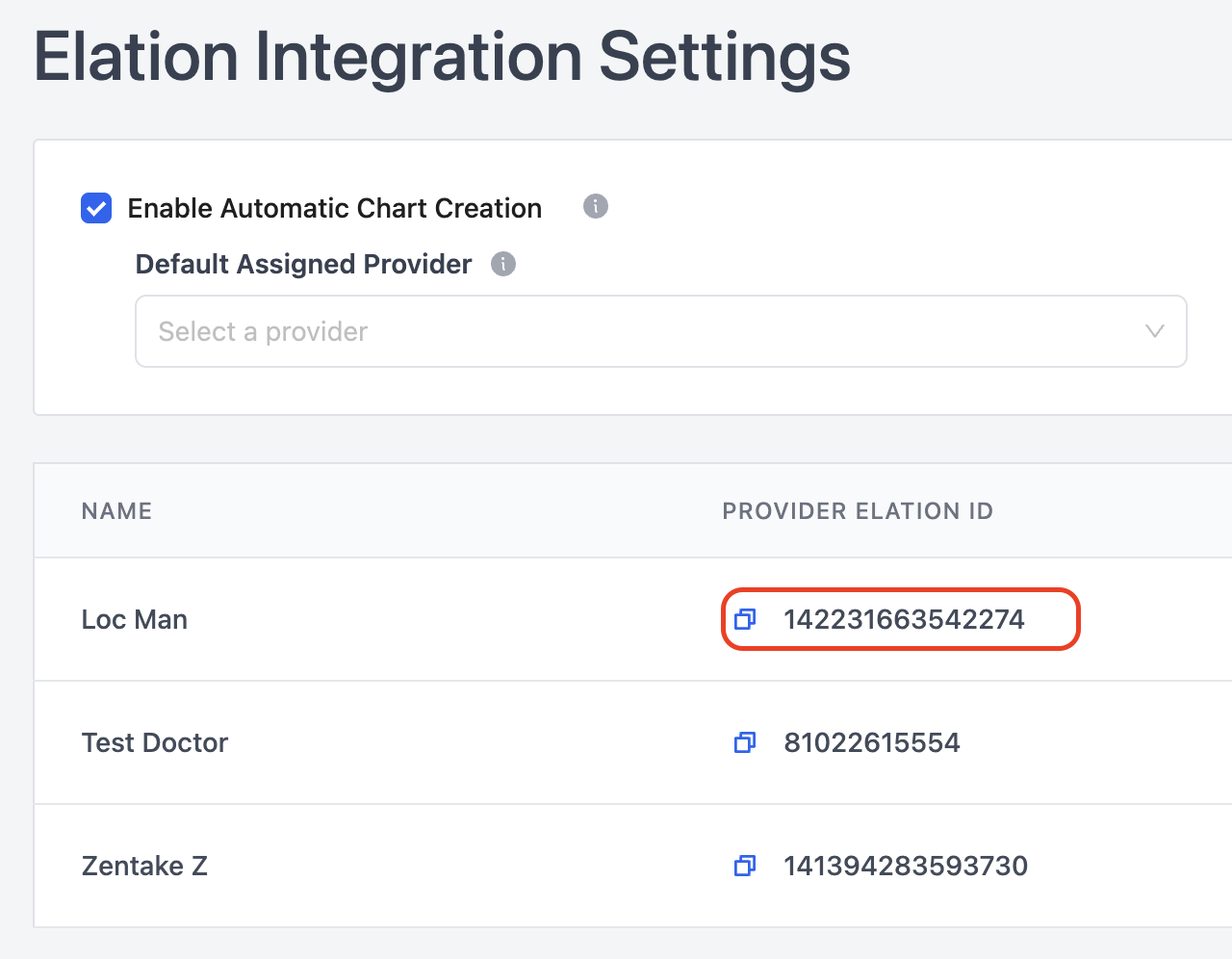Click the Default Assigned Provider label
This screenshot has width=1232, height=959.
(x=304, y=264)
